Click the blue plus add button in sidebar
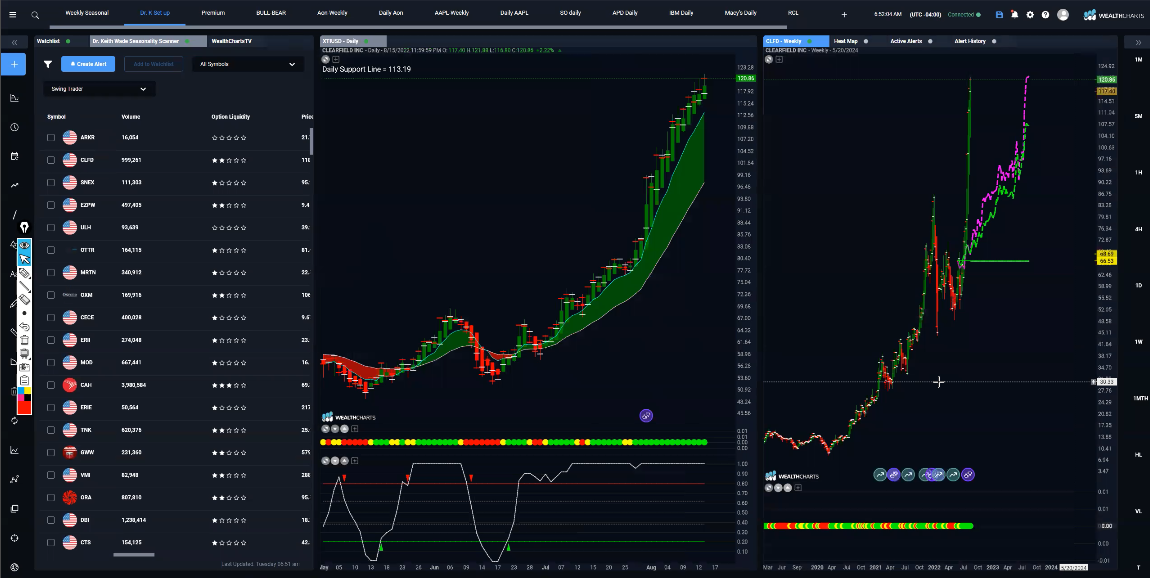The height and width of the screenshot is (578, 1150). coord(14,65)
